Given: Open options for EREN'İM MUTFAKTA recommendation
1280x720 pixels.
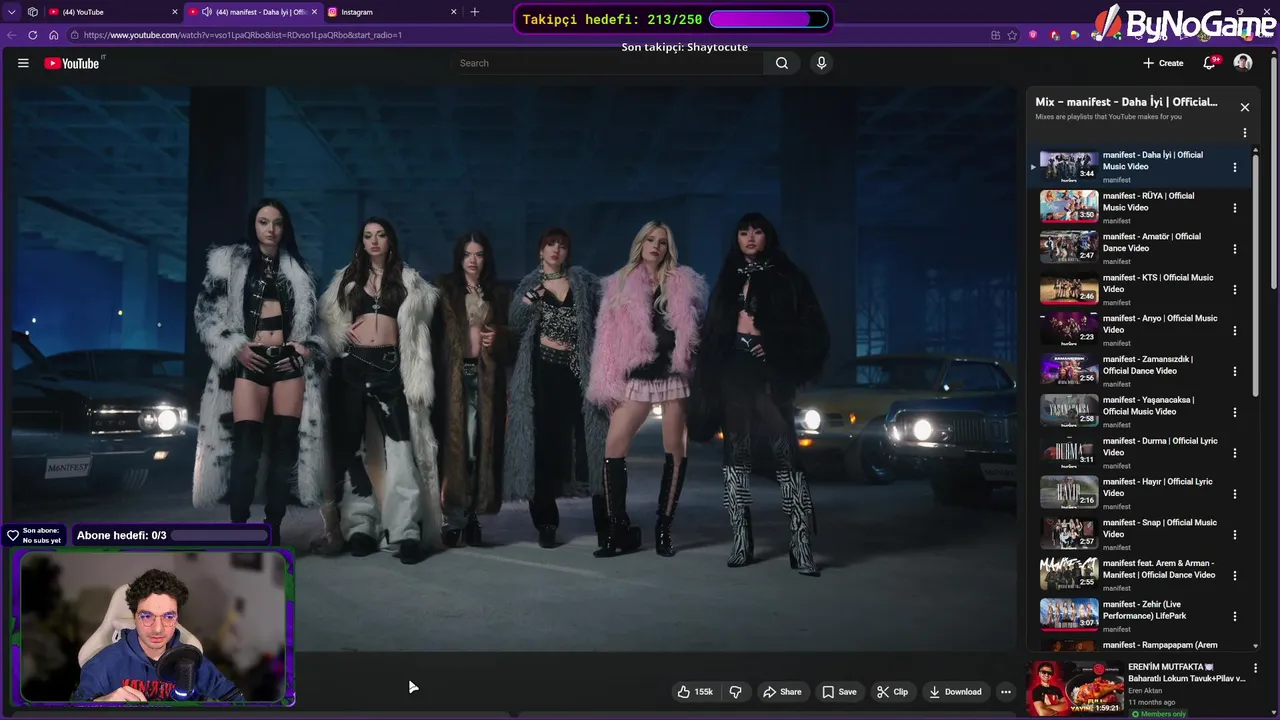Looking at the screenshot, I should point(1256,668).
